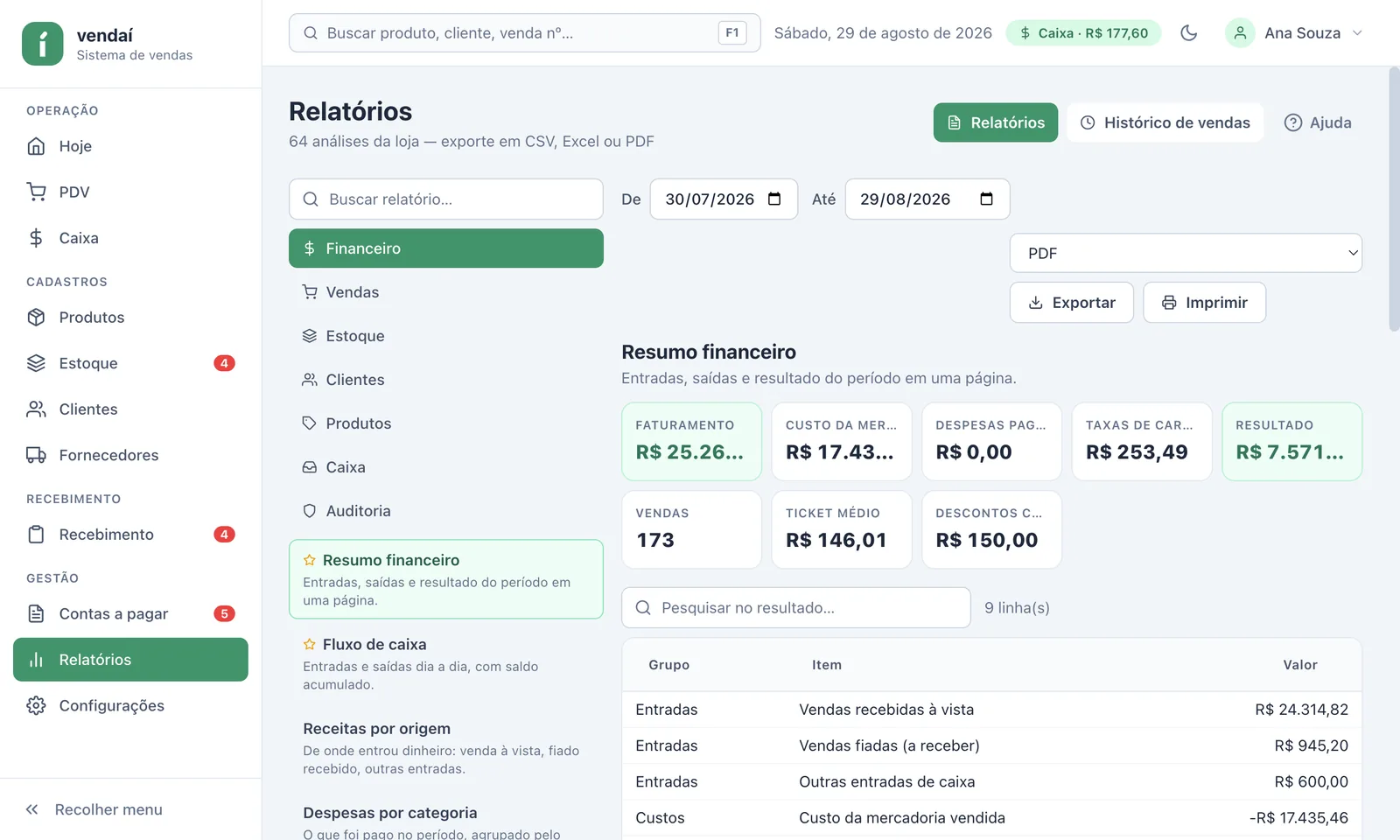The height and width of the screenshot is (840, 1400).
Task: Click the page vertical scrollbar
Action: click(1394, 199)
